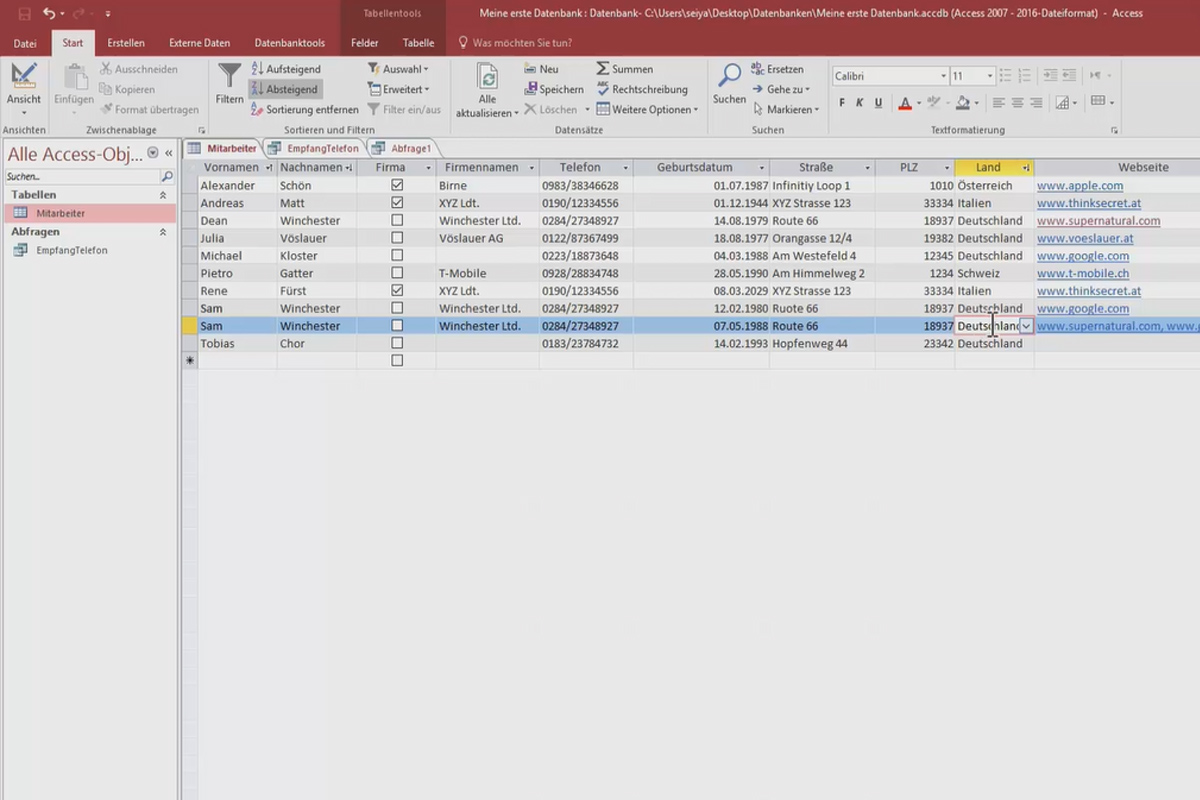Open font color A dropdown swatch
Screen dimensions: 1200x800
(x=918, y=103)
